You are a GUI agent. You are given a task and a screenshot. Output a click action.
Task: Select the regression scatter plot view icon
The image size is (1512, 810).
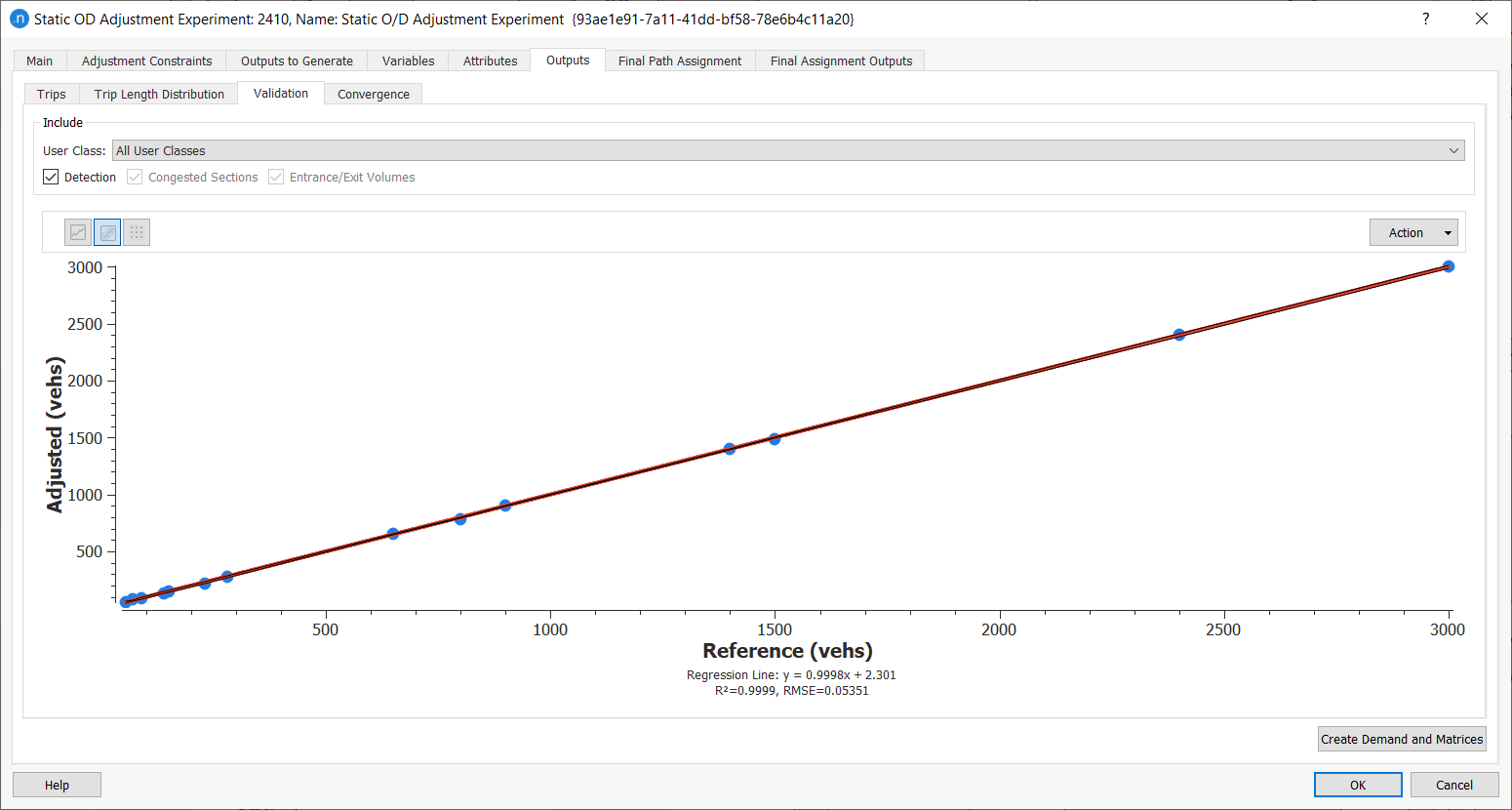coord(107,232)
